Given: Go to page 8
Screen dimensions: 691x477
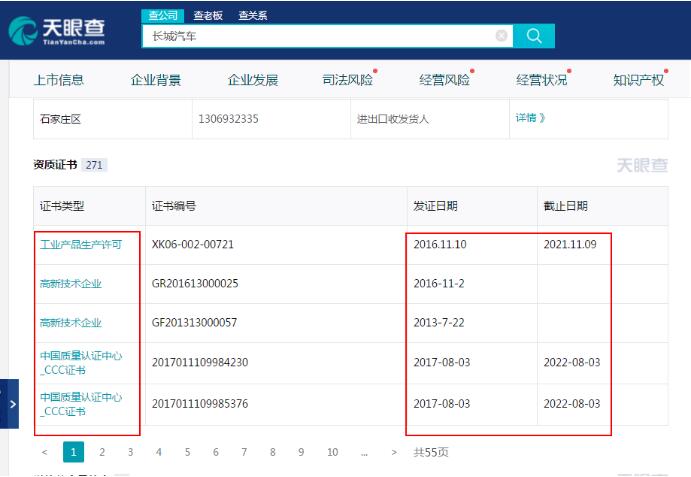Looking at the screenshot, I should click(x=272, y=452).
